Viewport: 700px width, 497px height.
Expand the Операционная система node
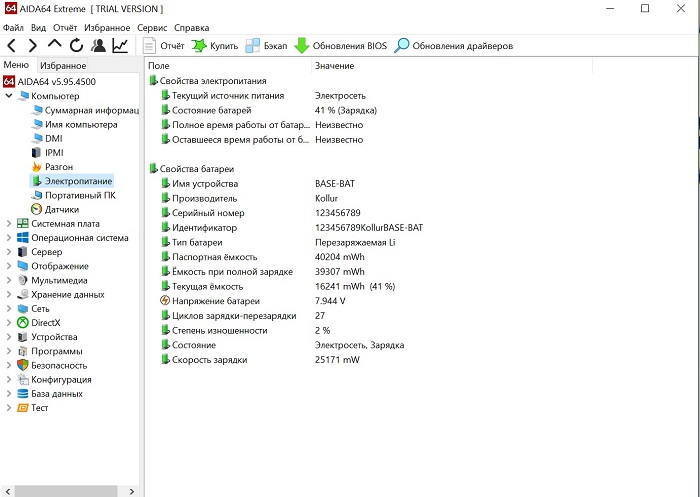(x=8, y=238)
